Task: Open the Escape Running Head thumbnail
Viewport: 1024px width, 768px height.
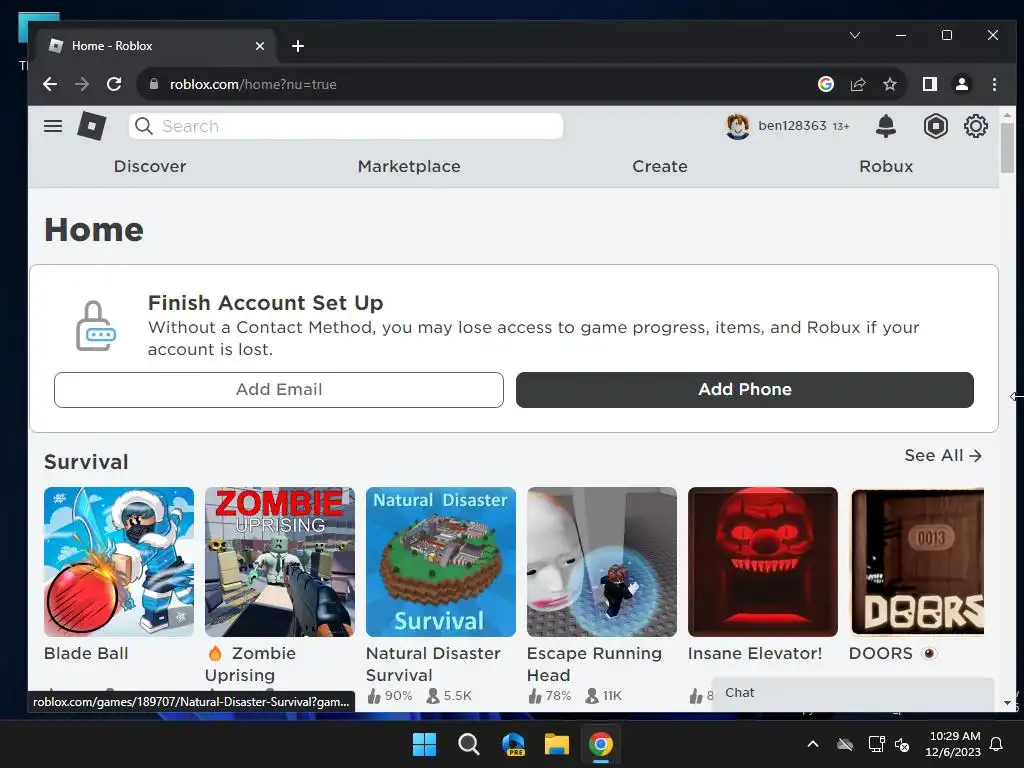Action: point(601,562)
